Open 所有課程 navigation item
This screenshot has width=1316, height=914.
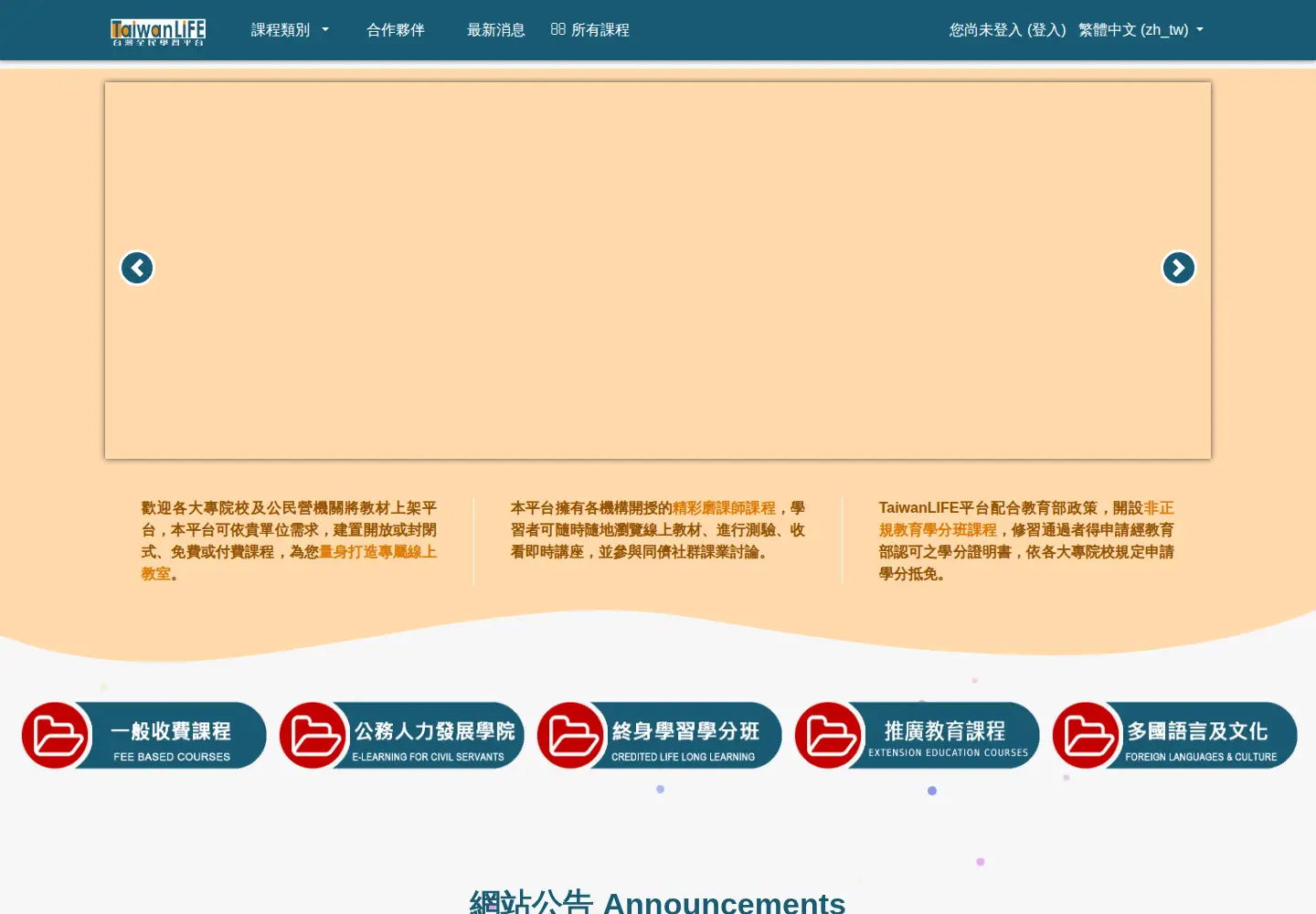click(x=590, y=30)
